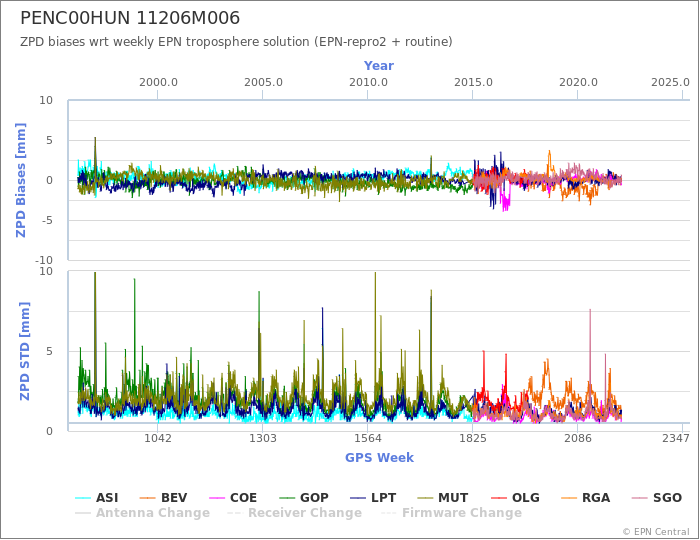Toggle the ASI series in legend
700x540 pixels.
coord(96,498)
